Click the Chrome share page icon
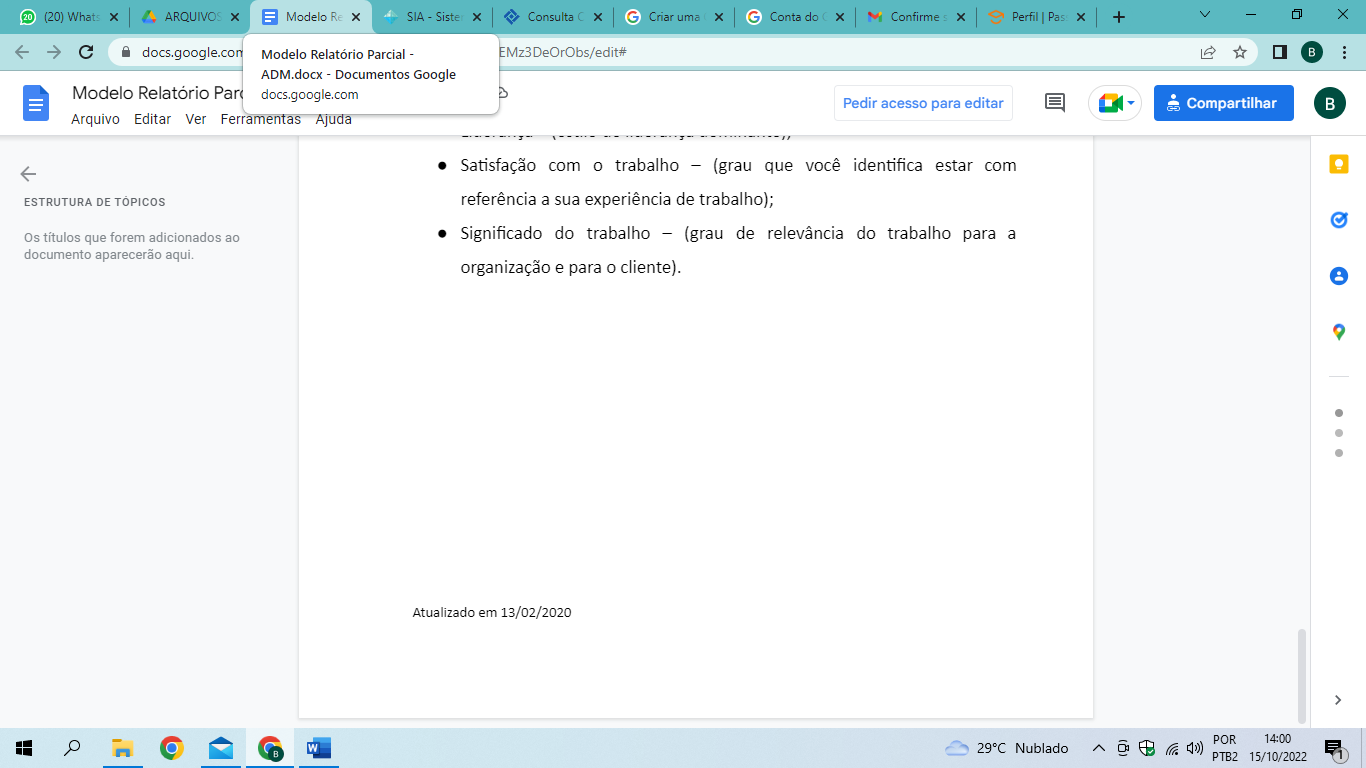Viewport: 1366px width, 768px height. [x=1208, y=52]
